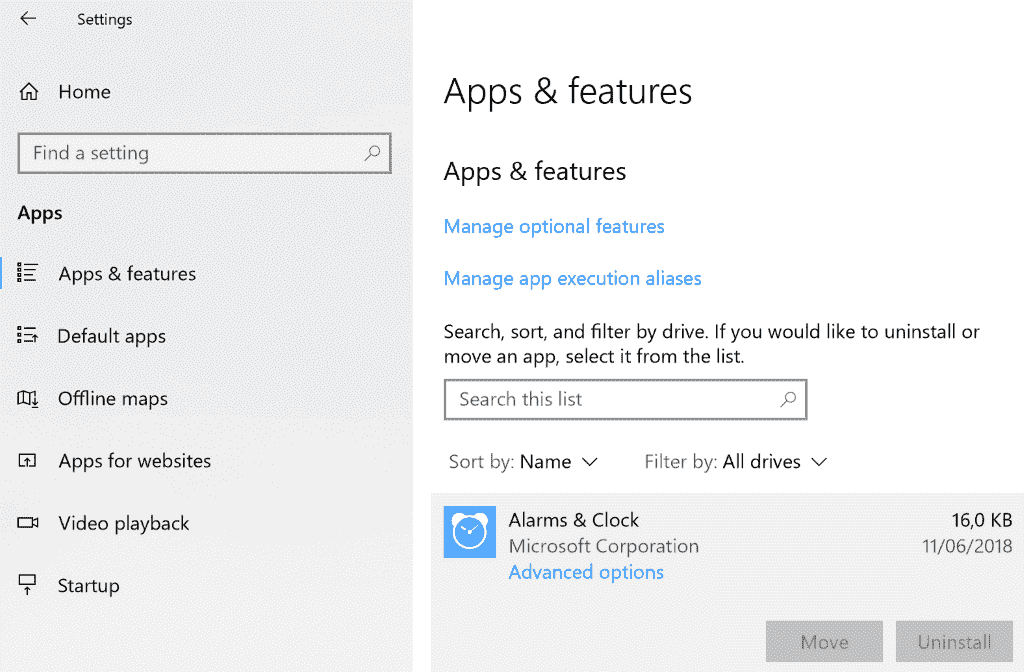1024x672 pixels.
Task: Open Startup apps settings
Action: (88, 586)
